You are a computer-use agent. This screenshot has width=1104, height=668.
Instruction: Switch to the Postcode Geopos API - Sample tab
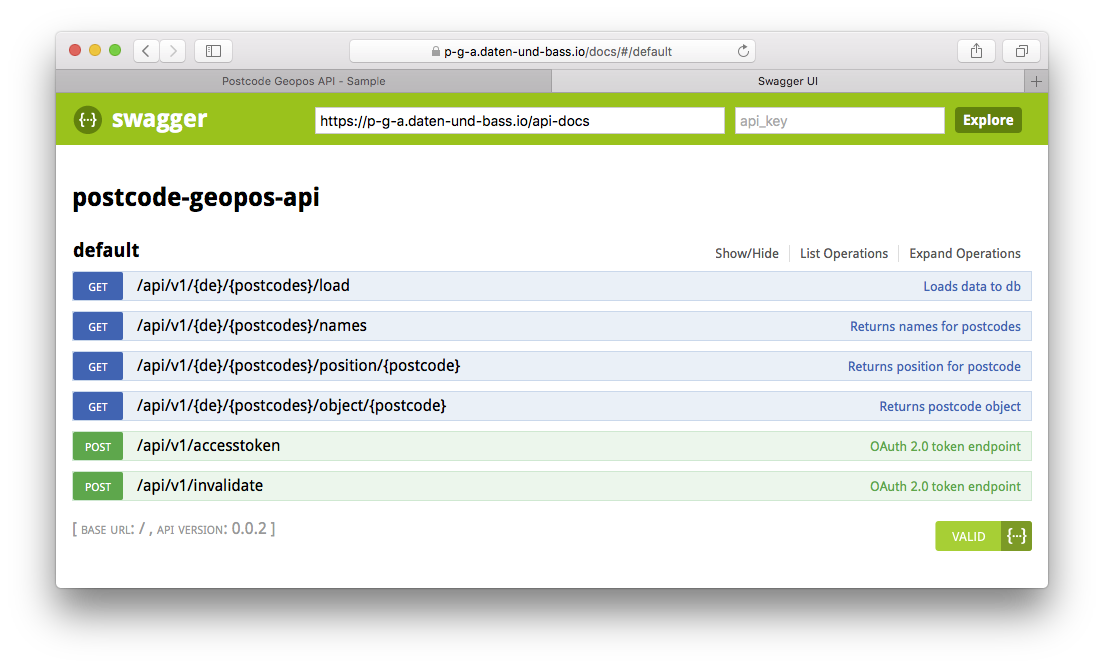(303, 81)
